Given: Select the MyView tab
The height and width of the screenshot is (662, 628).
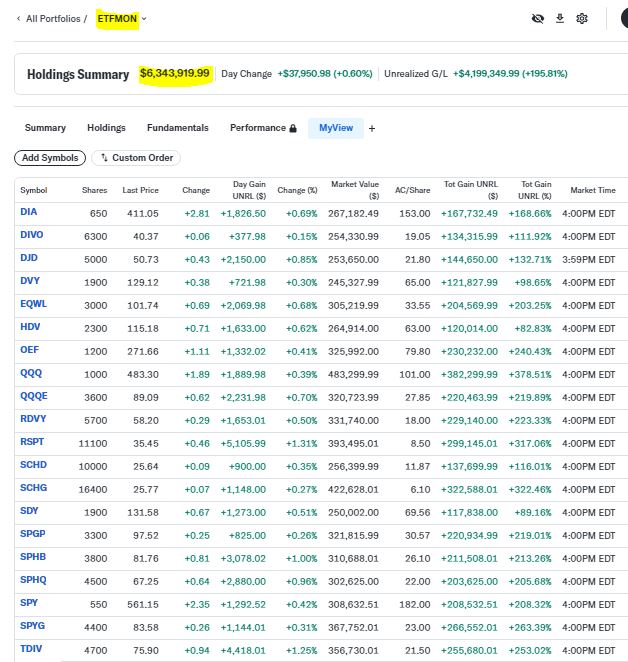Looking at the screenshot, I should click(x=335, y=128).
